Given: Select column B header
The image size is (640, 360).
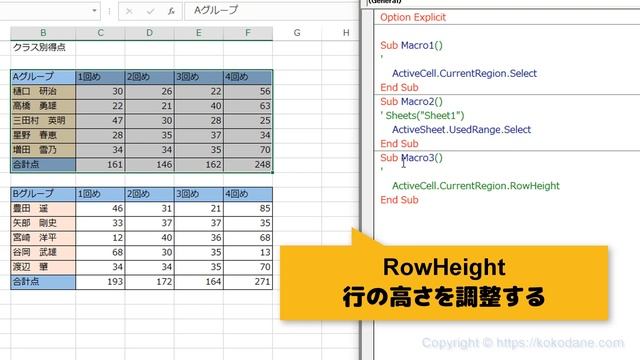Looking at the screenshot, I should [x=43, y=33].
